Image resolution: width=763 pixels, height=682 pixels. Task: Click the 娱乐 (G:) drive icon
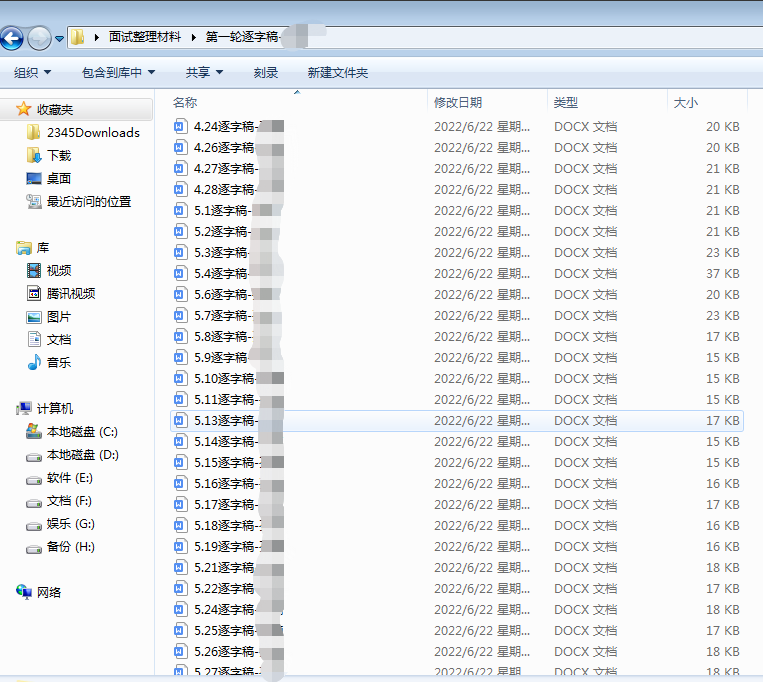pos(34,526)
